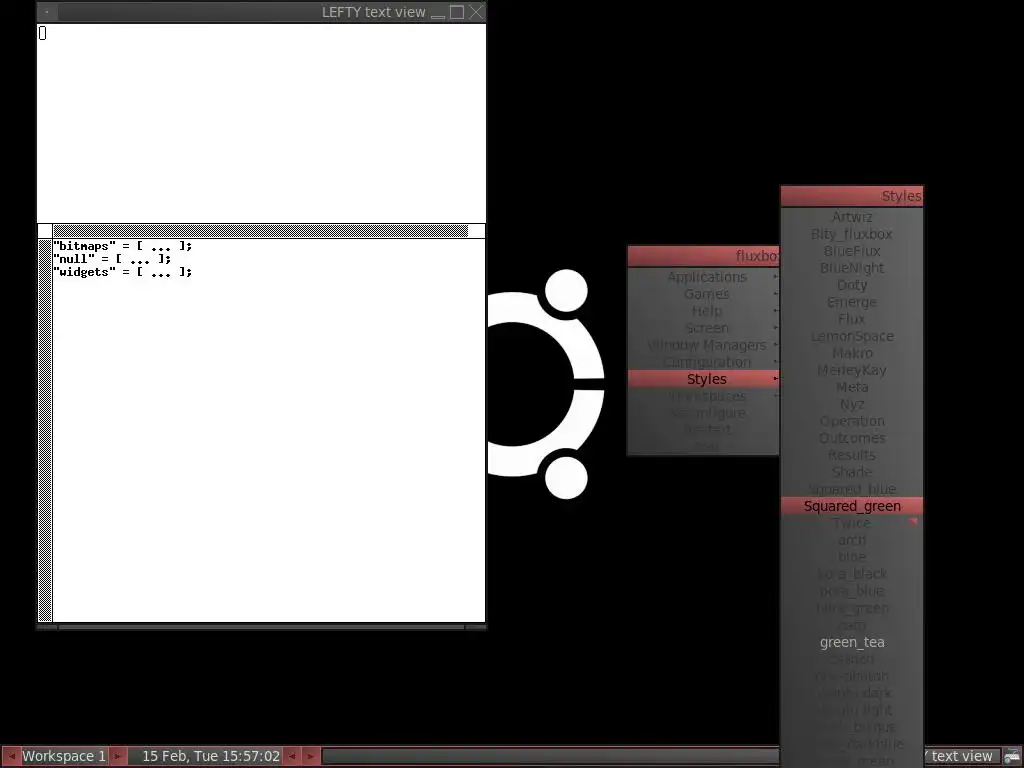Viewport: 1024px width, 768px height.
Task: Open the Window Managers submenu
Action: click(x=703, y=345)
